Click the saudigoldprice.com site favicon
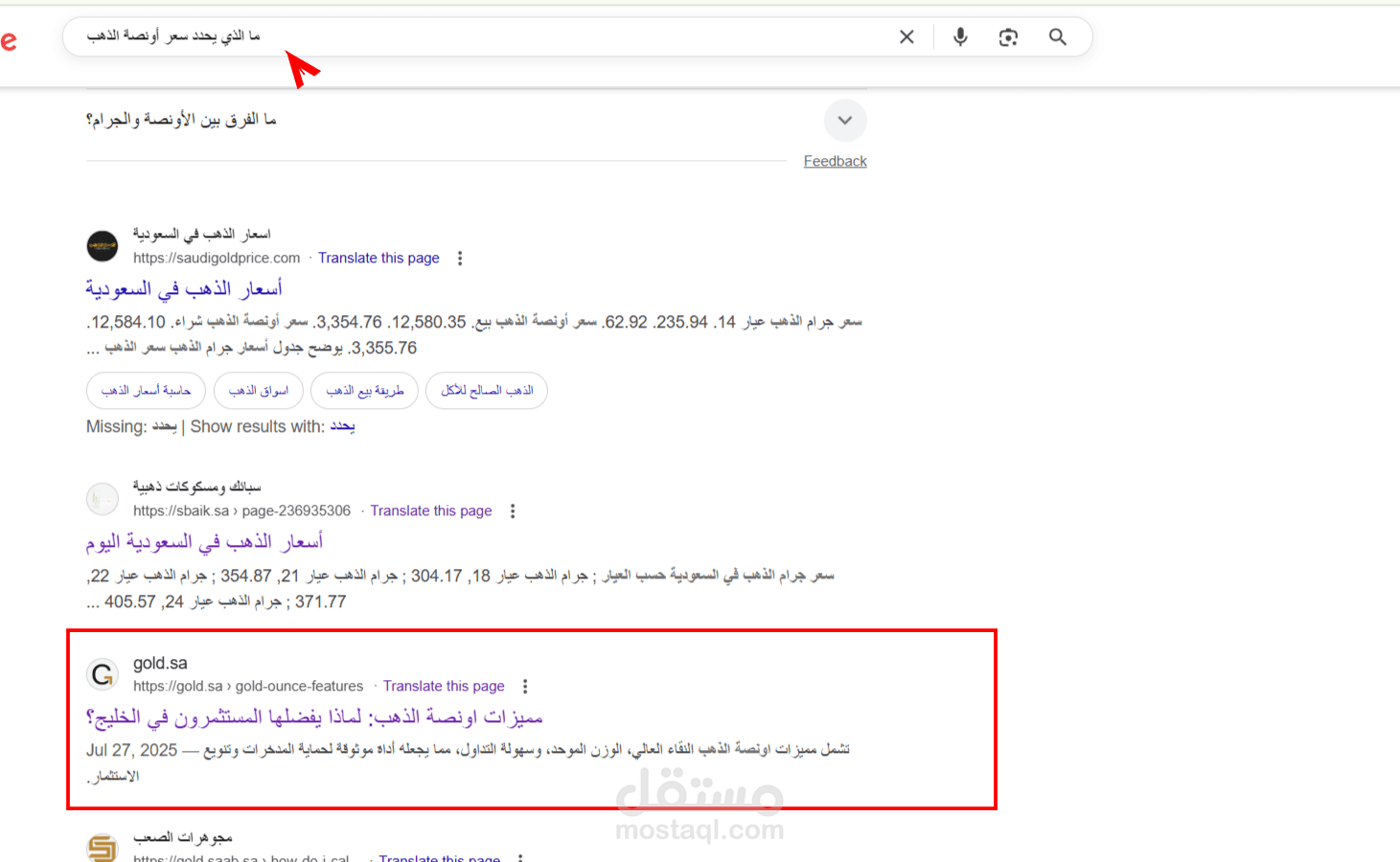1400x862 pixels. point(103,246)
